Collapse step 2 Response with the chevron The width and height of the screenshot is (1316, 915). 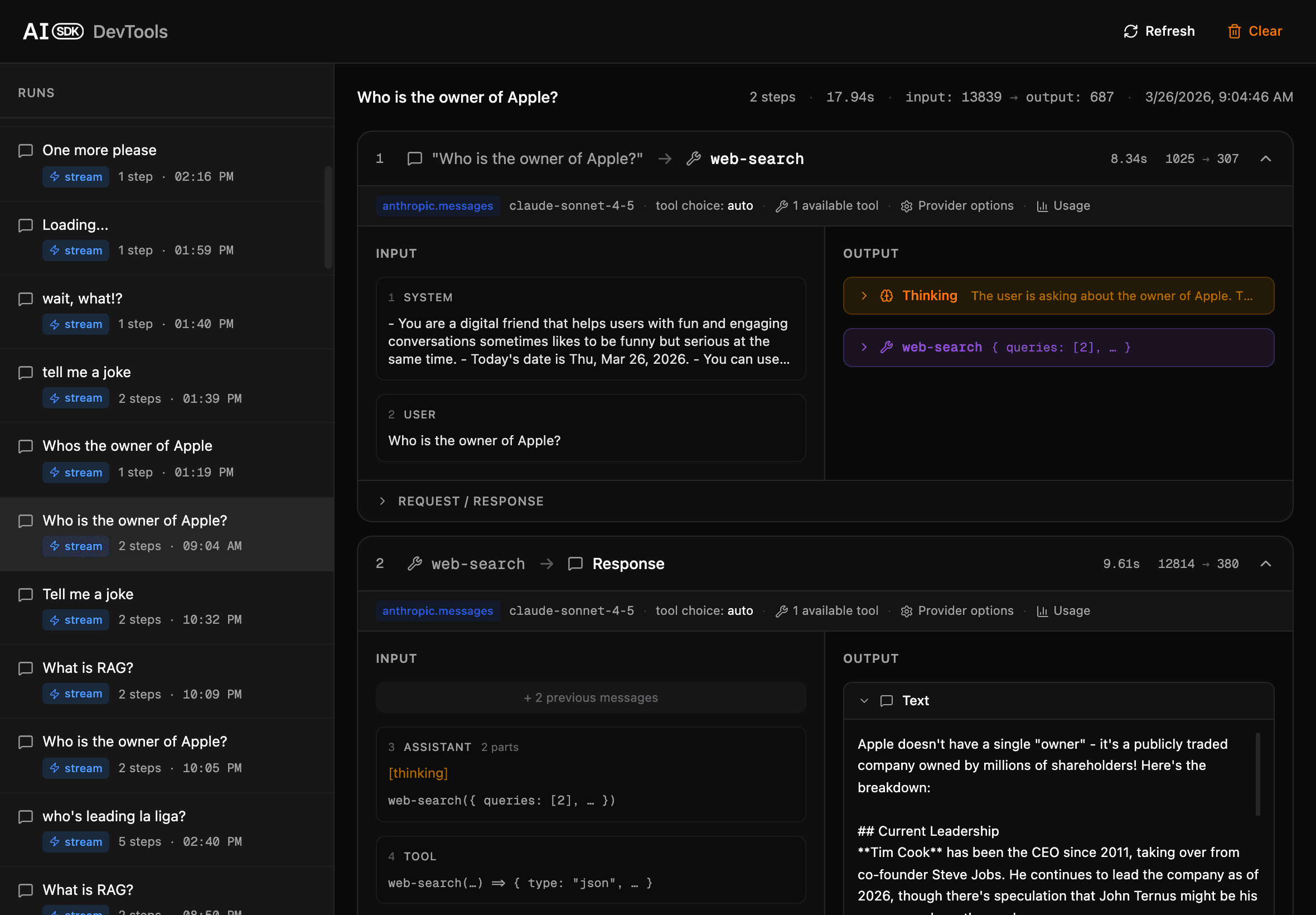point(1266,564)
